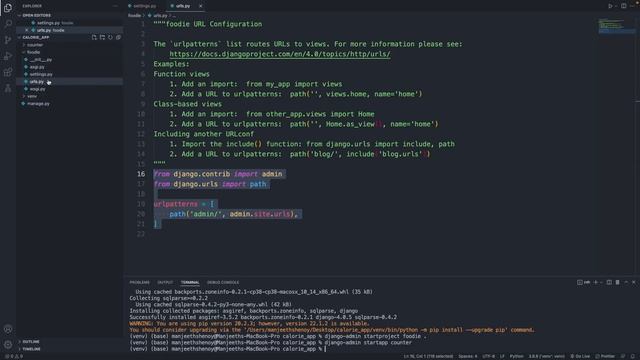Close the urls.py editor tab
The height and width of the screenshot is (360, 640).
coord(200,6)
